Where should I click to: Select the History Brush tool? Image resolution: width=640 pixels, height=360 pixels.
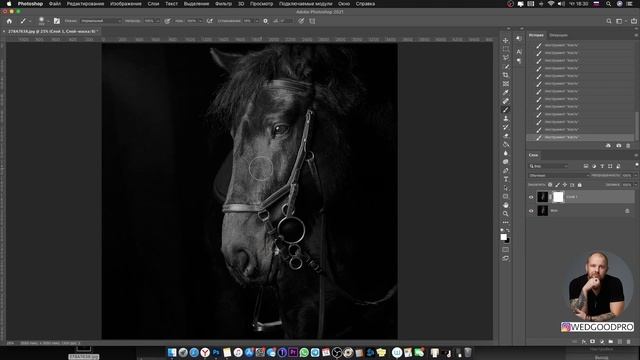(506, 127)
